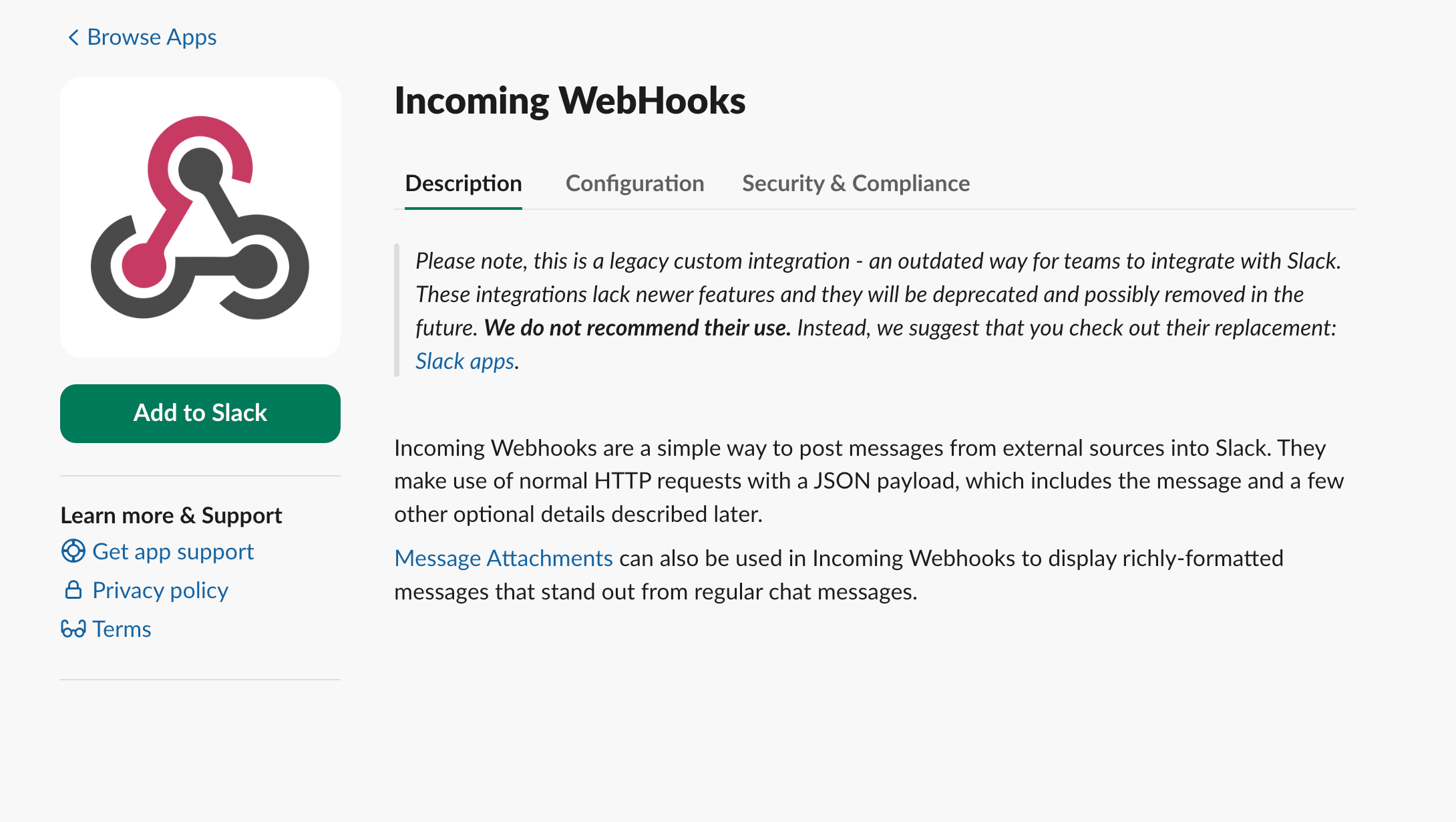1456x822 pixels.
Task: Open the Terms page
Action: coord(122,628)
